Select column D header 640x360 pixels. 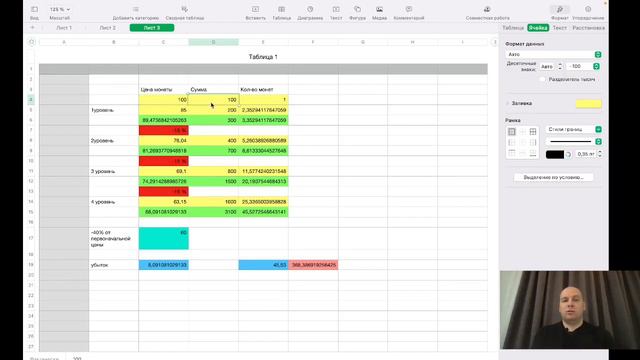click(x=213, y=42)
